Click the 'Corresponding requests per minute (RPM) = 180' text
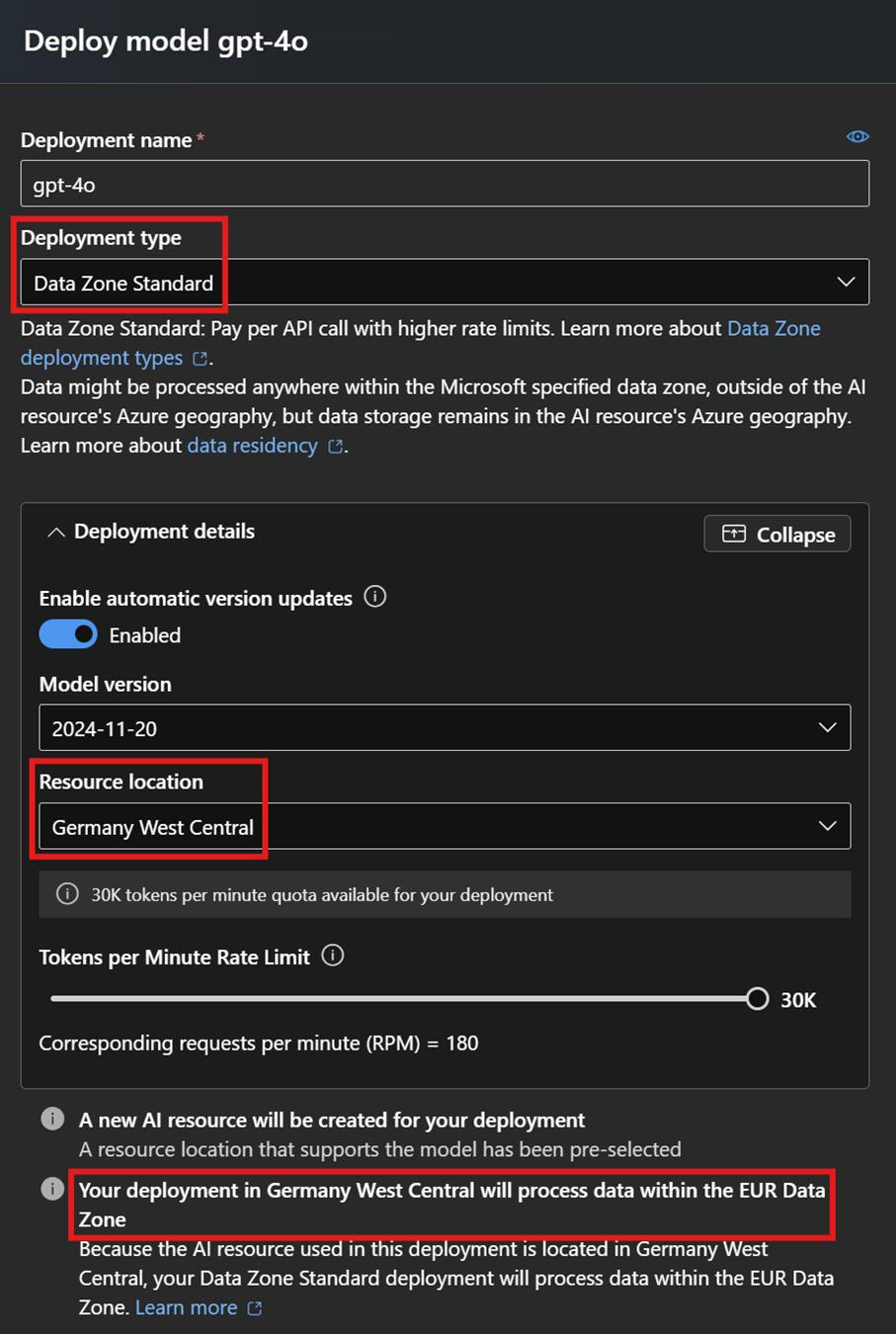 tap(259, 1043)
